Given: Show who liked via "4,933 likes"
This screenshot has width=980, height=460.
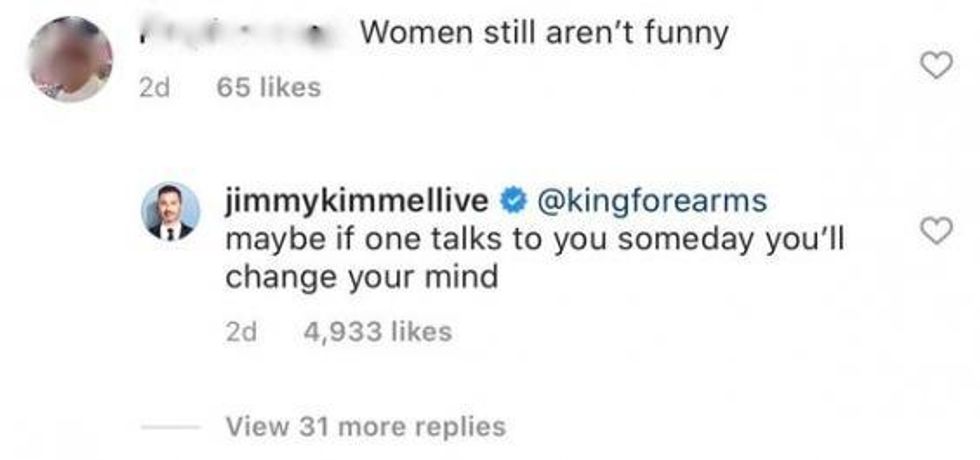Looking at the screenshot, I should [x=377, y=330].
